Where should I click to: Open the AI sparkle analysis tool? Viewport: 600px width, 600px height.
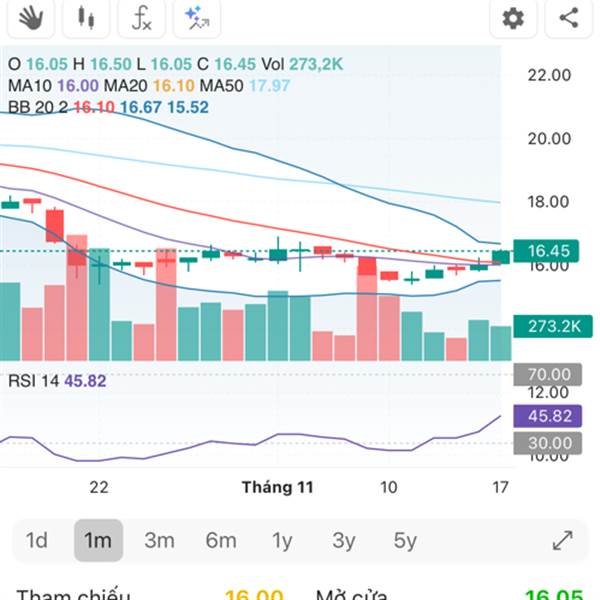click(196, 17)
